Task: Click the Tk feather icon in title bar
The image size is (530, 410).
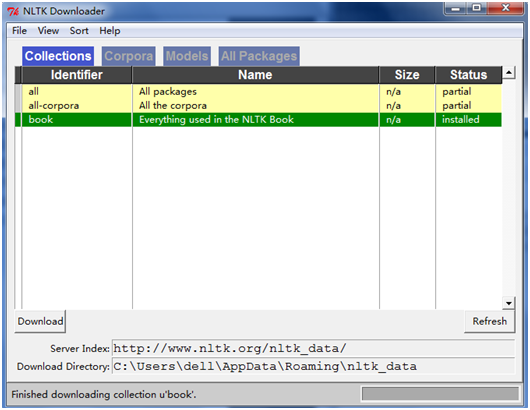Action: [x=14, y=11]
